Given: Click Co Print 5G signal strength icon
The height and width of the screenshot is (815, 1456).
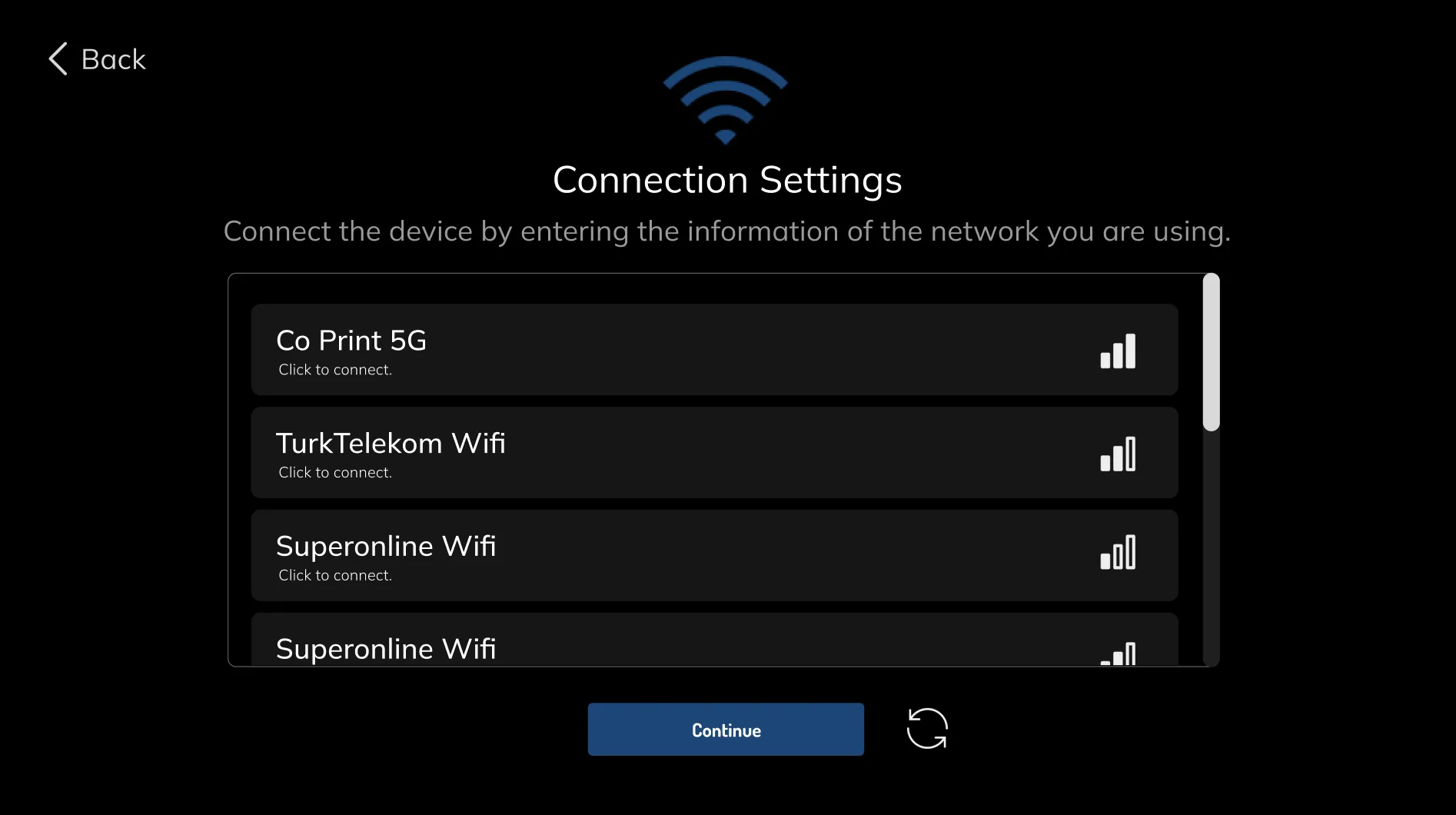Looking at the screenshot, I should (1118, 351).
